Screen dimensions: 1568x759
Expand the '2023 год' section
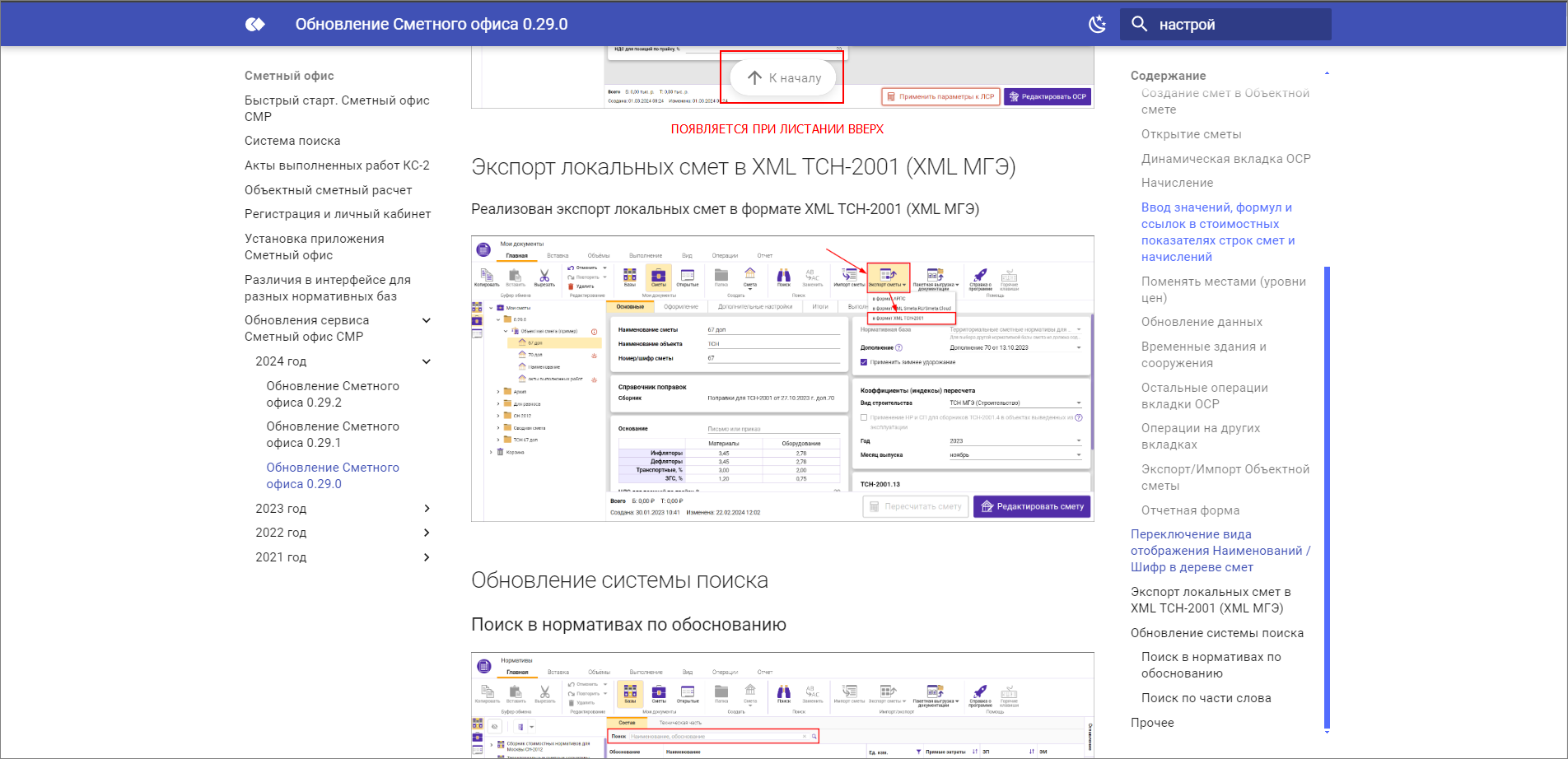[x=427, y=509]
